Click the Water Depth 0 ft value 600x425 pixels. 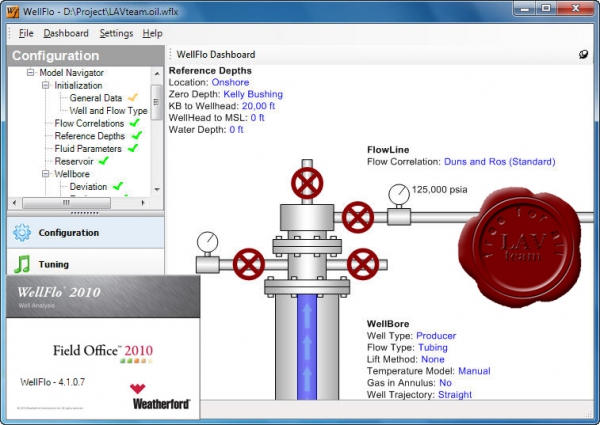236,130
